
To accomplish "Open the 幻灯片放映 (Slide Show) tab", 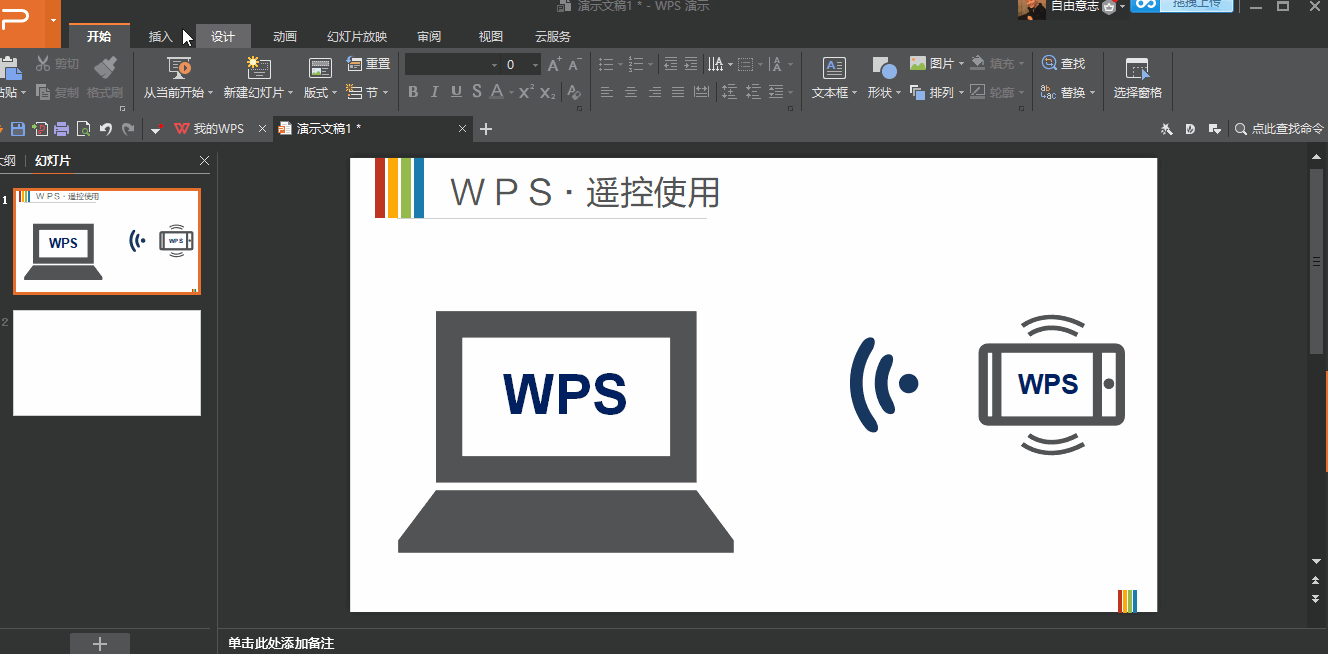I will pos(357,37).
